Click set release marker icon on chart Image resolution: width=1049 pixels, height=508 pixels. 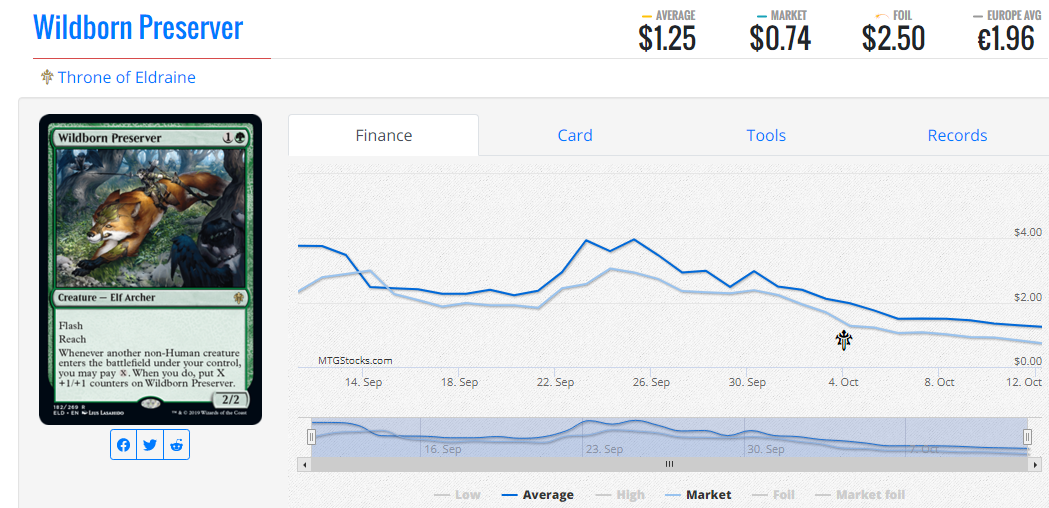pyautogui.click(x=844, y=340)
